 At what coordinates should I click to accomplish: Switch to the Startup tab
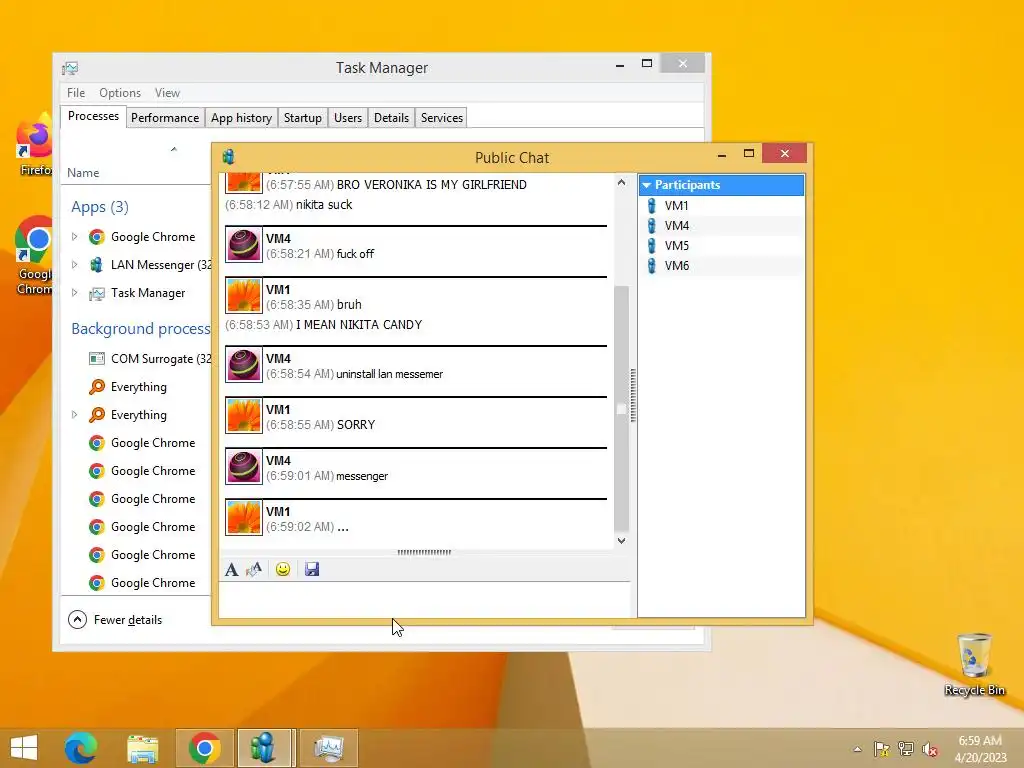click(x=302, y=118)
